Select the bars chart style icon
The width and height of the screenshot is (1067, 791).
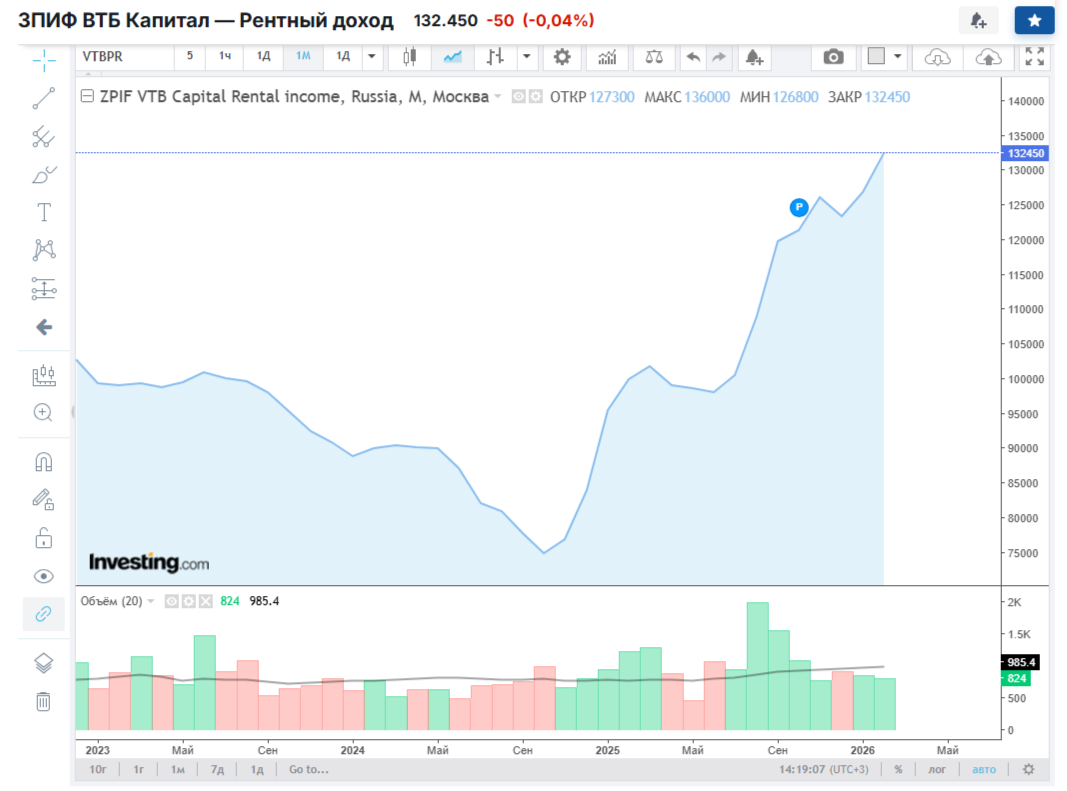pyautogui.click(x=495, y=57)
